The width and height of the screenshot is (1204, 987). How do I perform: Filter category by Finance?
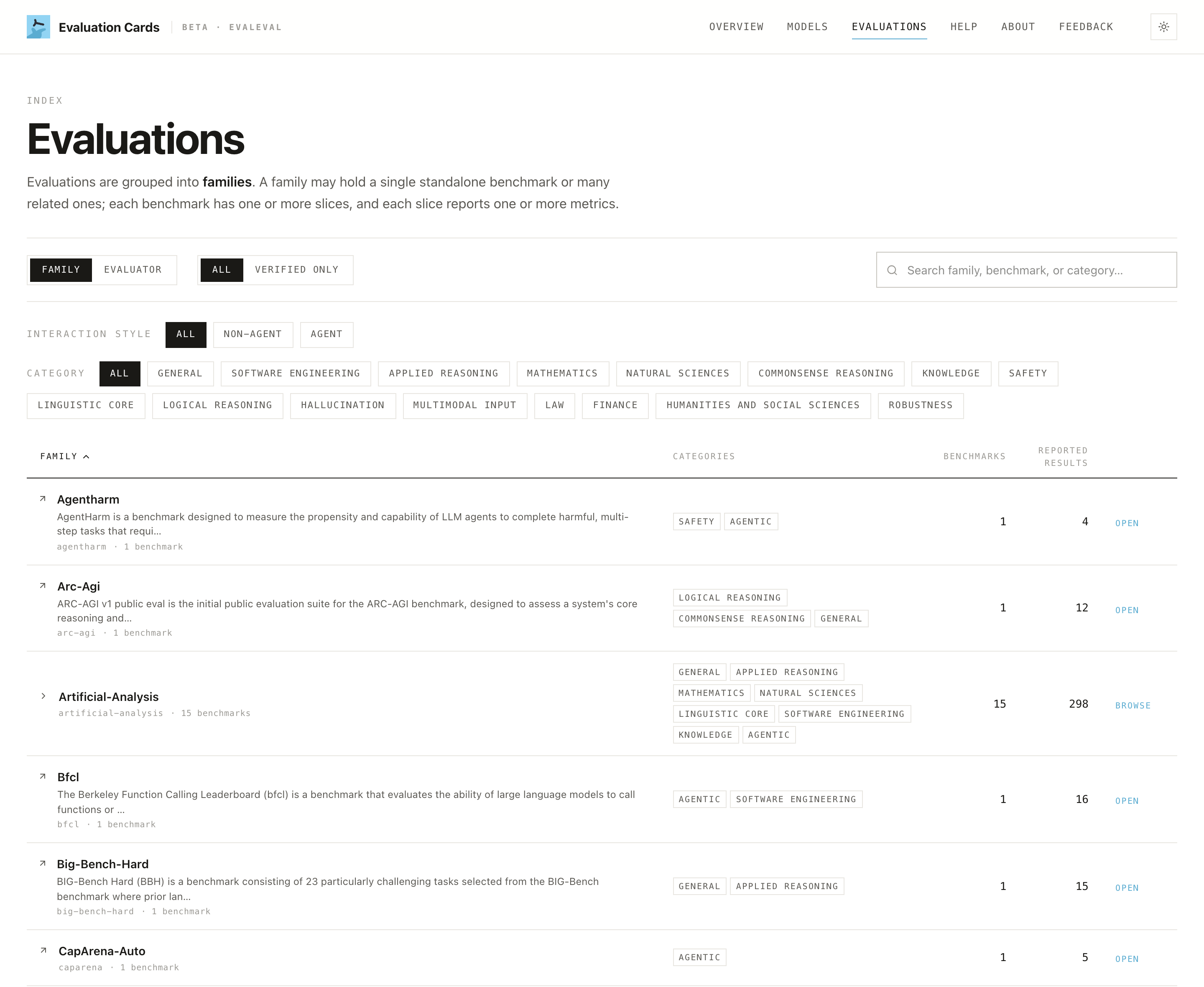point(615,405)
